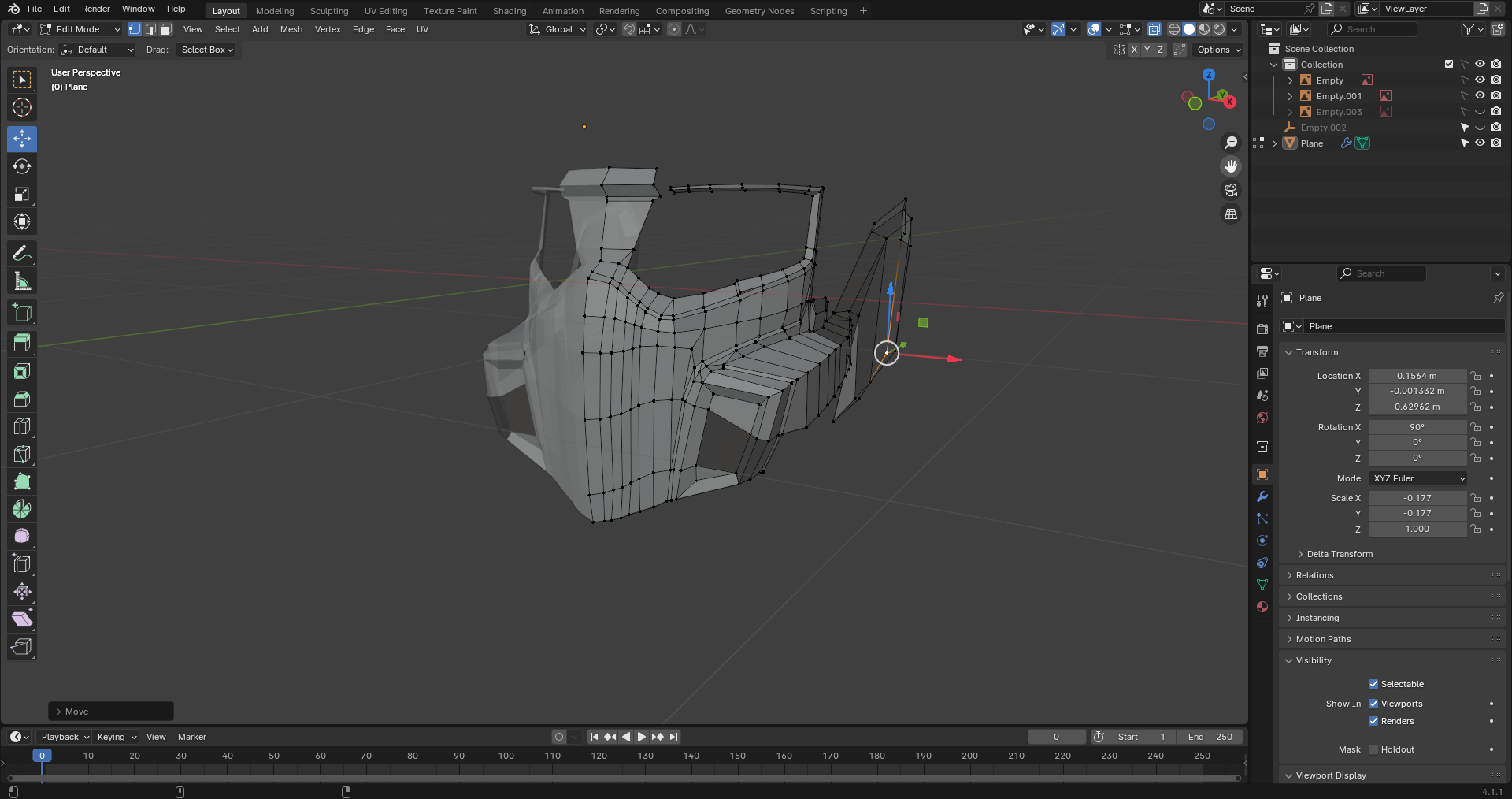Select the Measure ruler tool

22,281
